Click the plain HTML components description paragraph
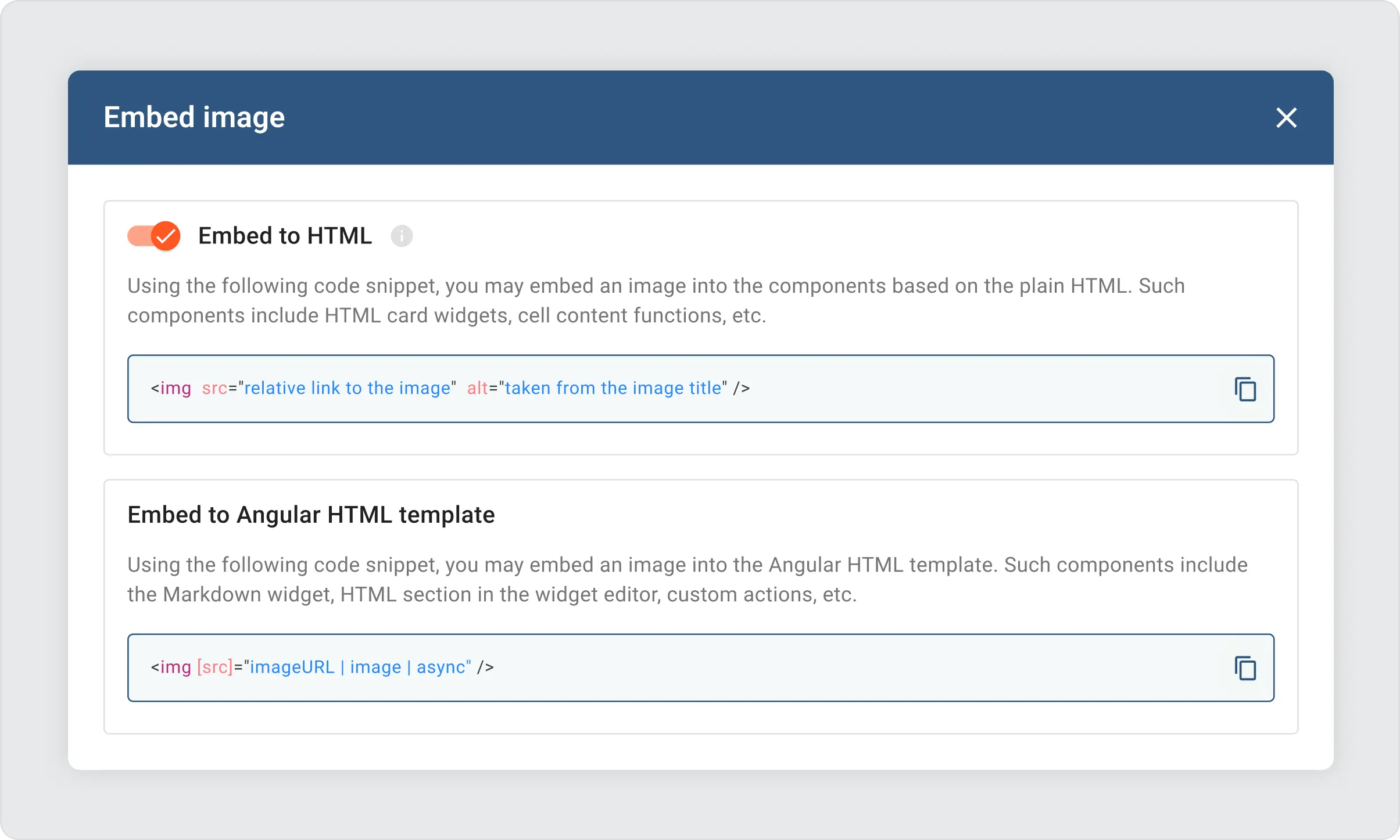Viewport: 1400px width, 840px height. click(656, 300)
